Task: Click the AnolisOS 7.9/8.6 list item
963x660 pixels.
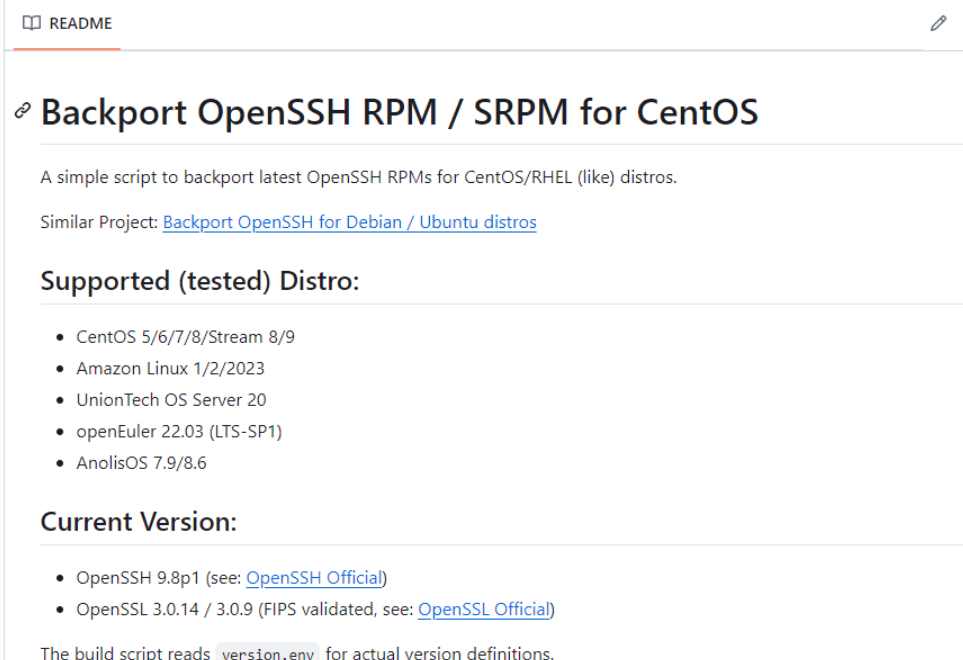Action: pos(141,463)
